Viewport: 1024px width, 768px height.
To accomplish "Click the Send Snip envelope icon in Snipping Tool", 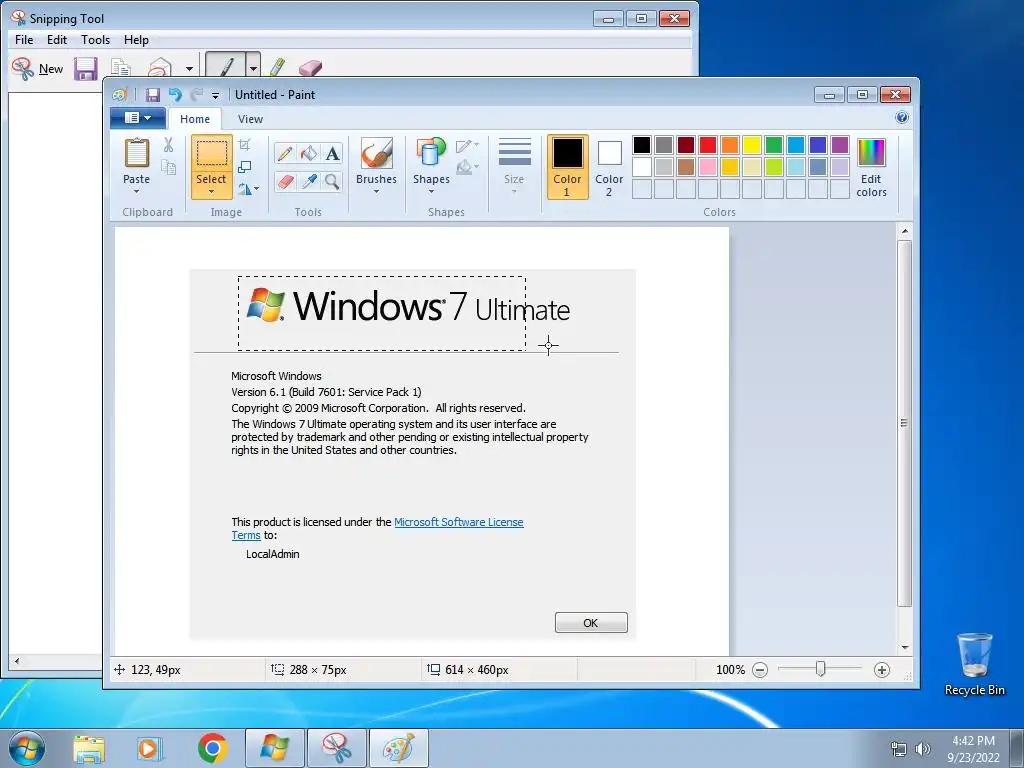I will (160, 67).
